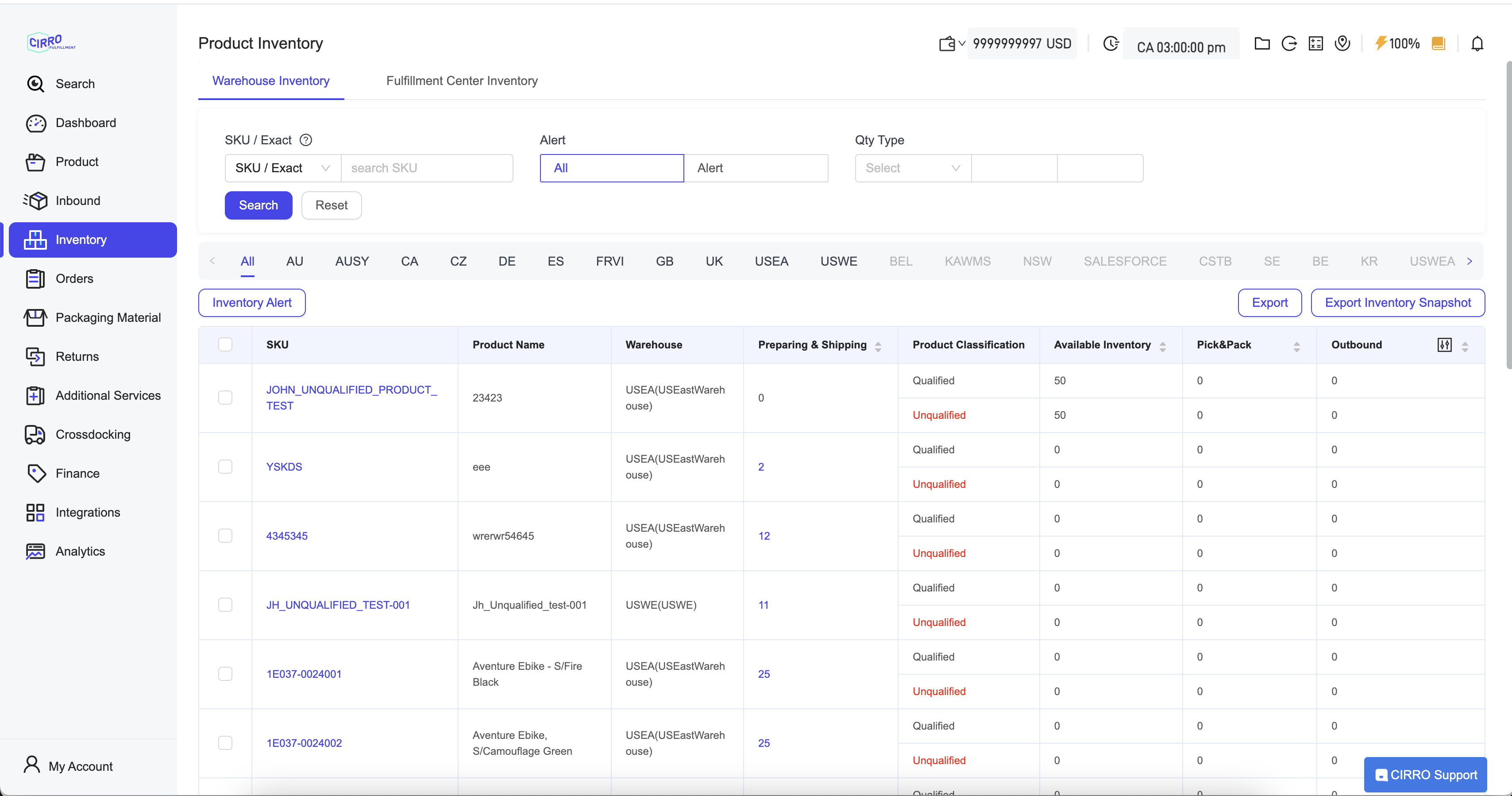
Task: Click the folder icon in header
Action: pyautogui.click(x=1261, y=43)
